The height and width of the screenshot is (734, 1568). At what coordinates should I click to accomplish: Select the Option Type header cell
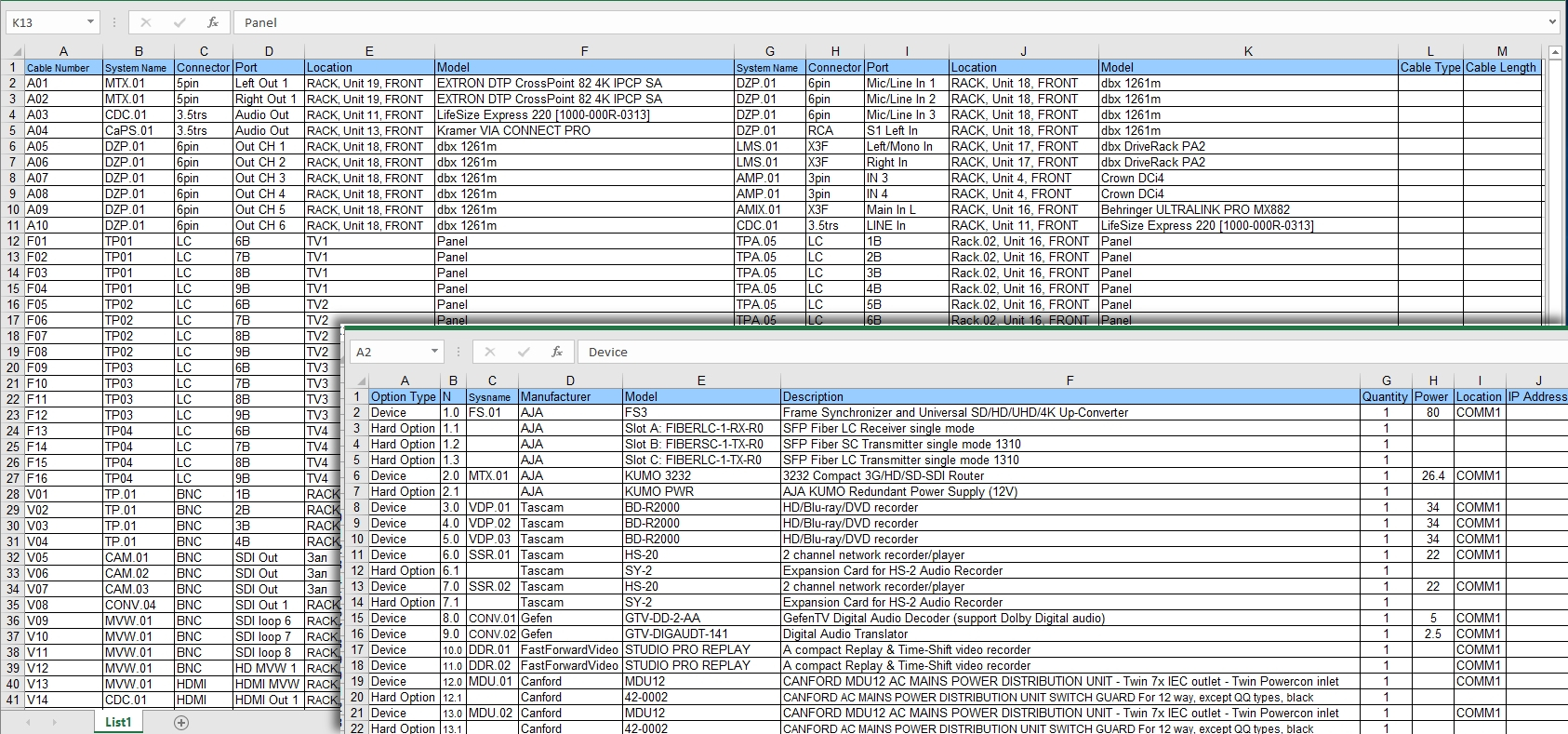coord(405,396)
